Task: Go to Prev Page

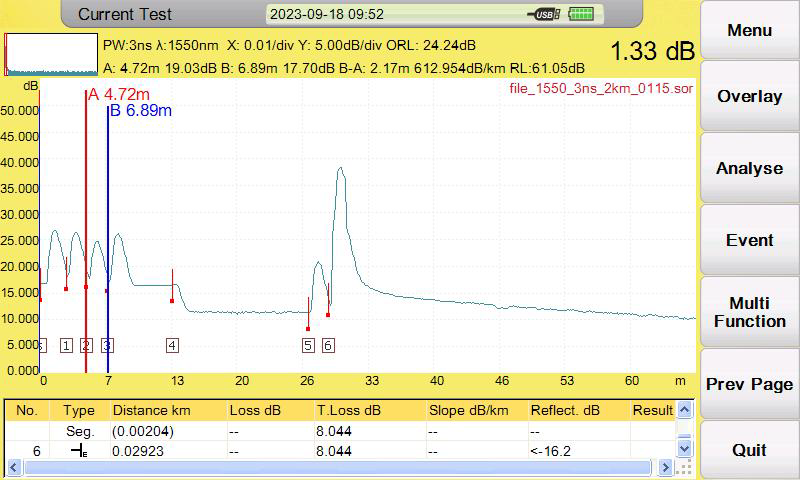Action: pyautogui.click(x=749, y=384)
